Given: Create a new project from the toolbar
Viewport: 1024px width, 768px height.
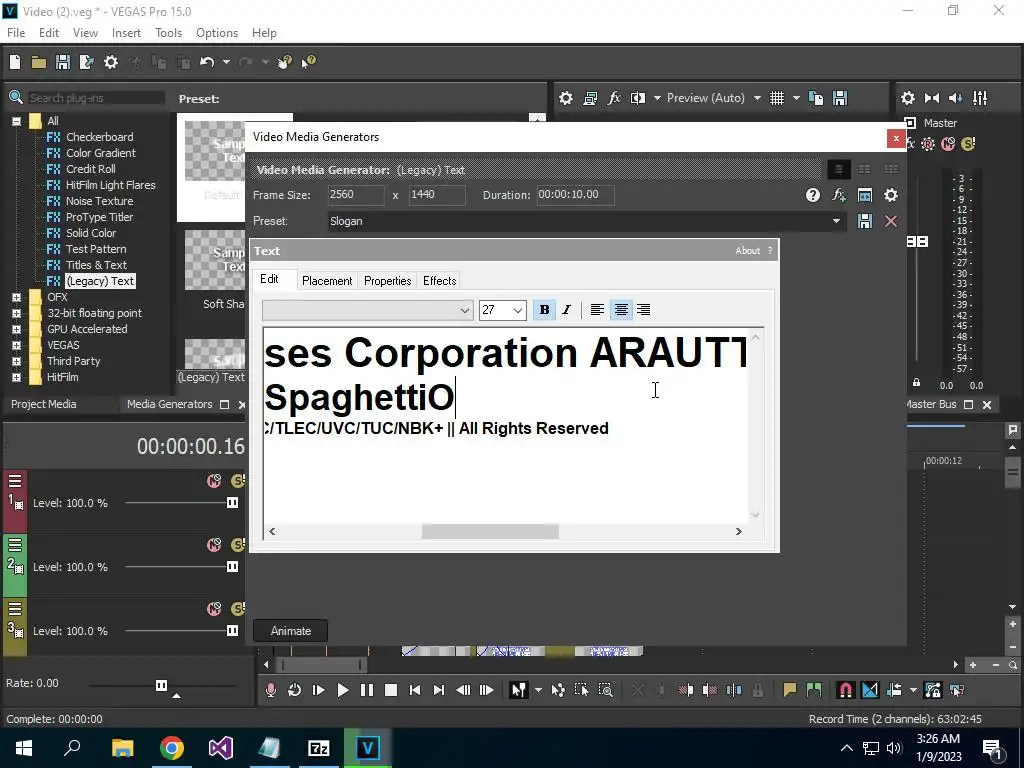Looking at the screenshot, I should click(15, 62).
